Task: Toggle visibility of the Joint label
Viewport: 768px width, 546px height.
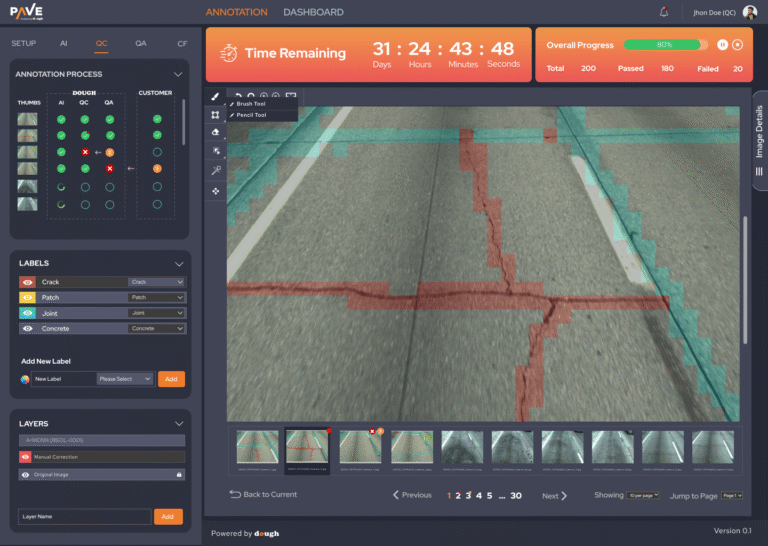Action: click(x=27, y=313)
